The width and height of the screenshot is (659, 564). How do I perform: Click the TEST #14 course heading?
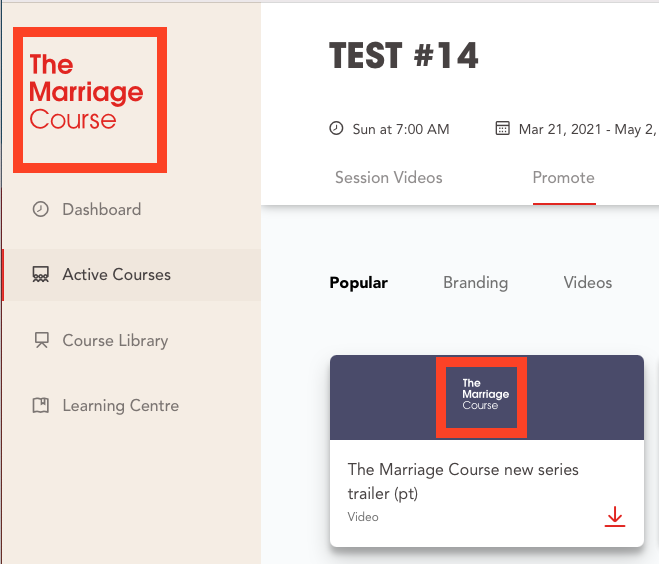tap(404, 55)
